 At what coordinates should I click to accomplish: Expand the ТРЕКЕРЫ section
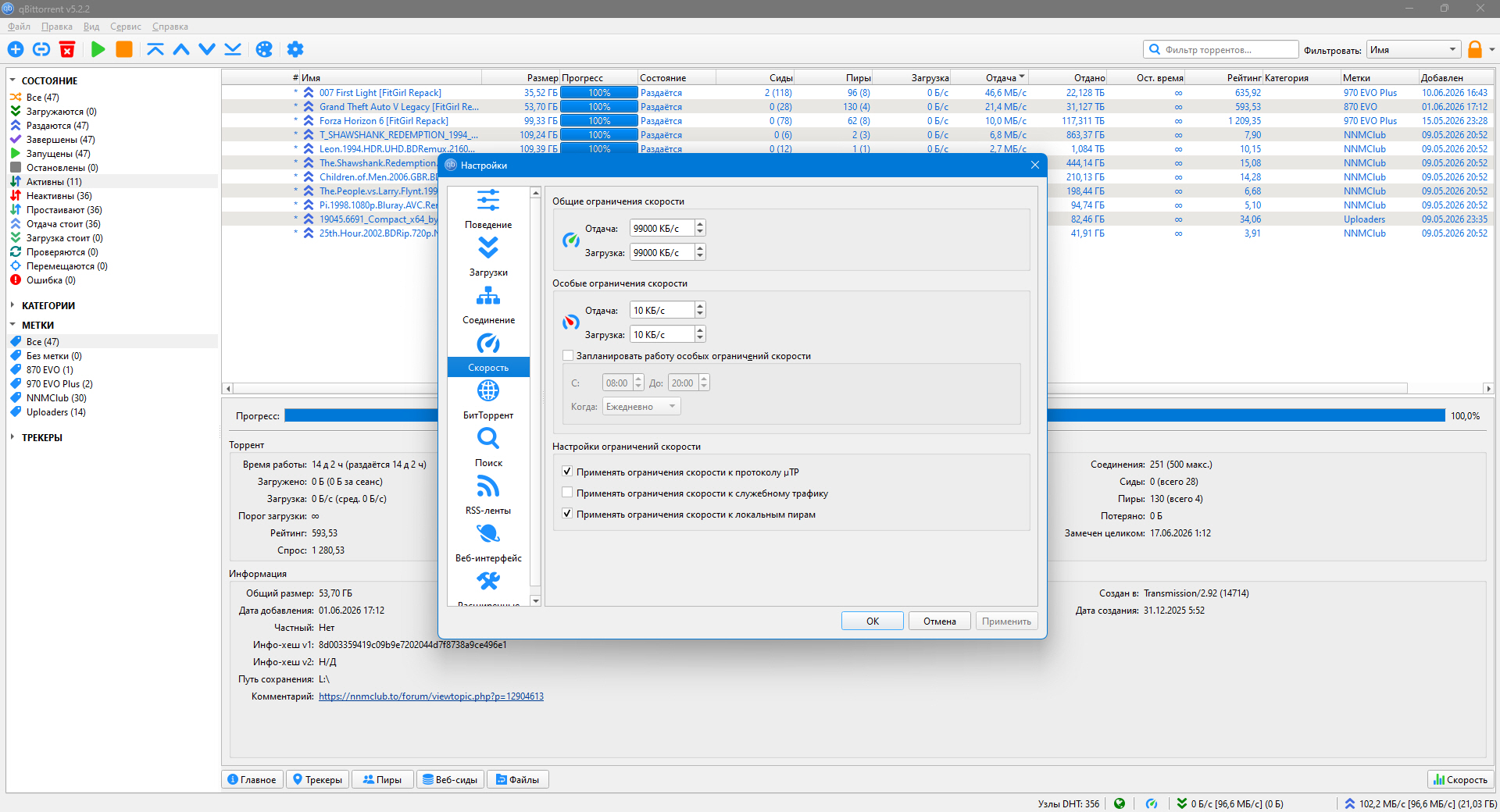[12, 437]
